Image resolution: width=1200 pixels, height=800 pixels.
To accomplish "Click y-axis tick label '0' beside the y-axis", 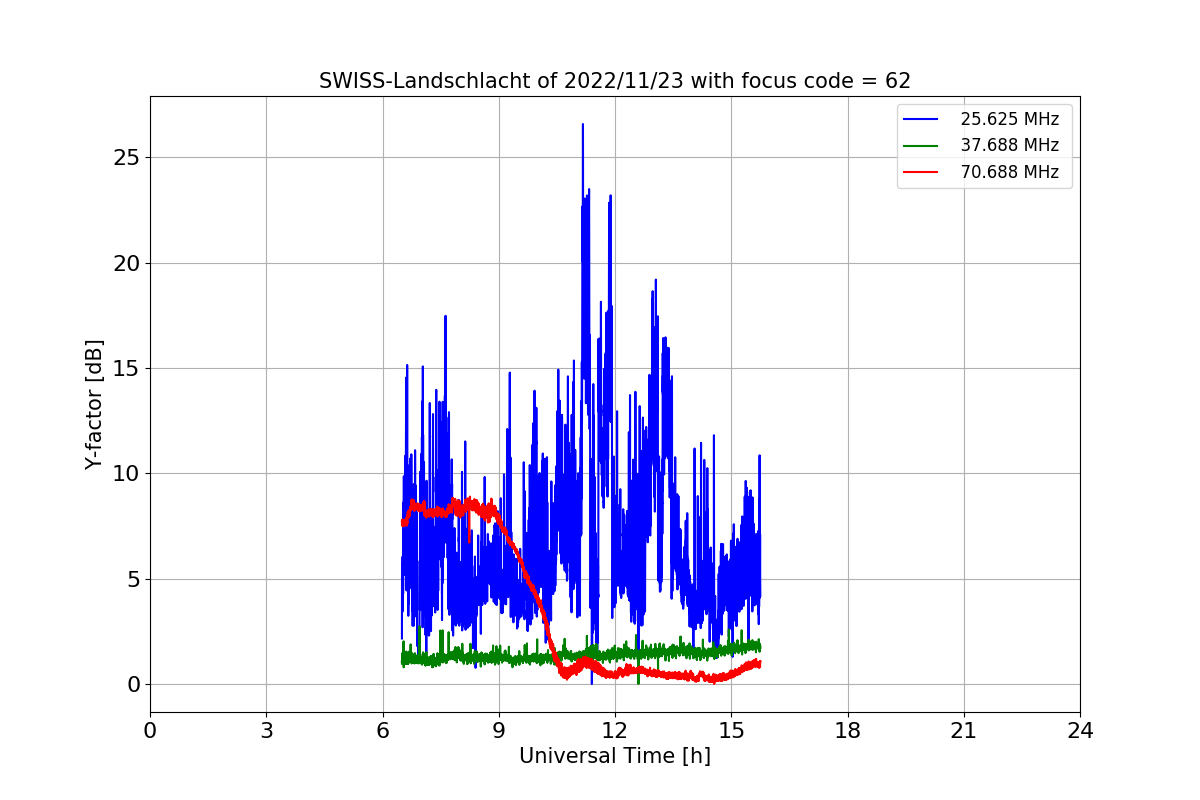I will coord(134,684).
